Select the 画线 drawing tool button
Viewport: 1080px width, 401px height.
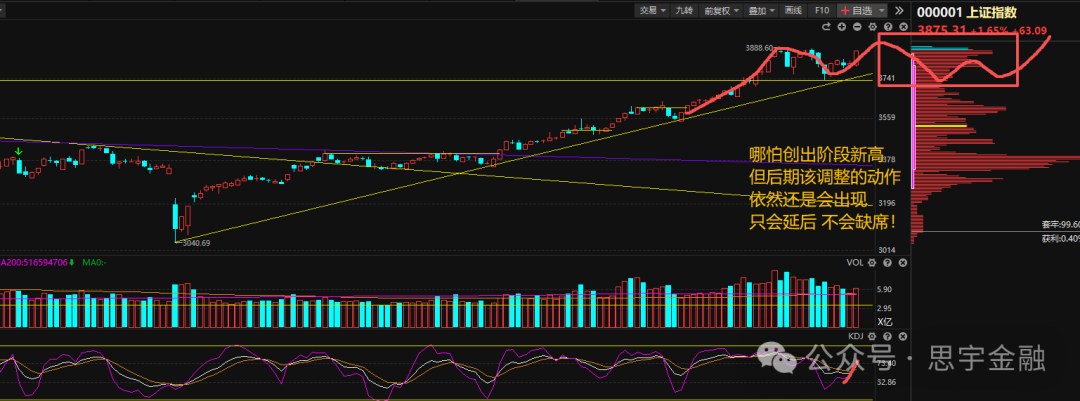[793, 10]
